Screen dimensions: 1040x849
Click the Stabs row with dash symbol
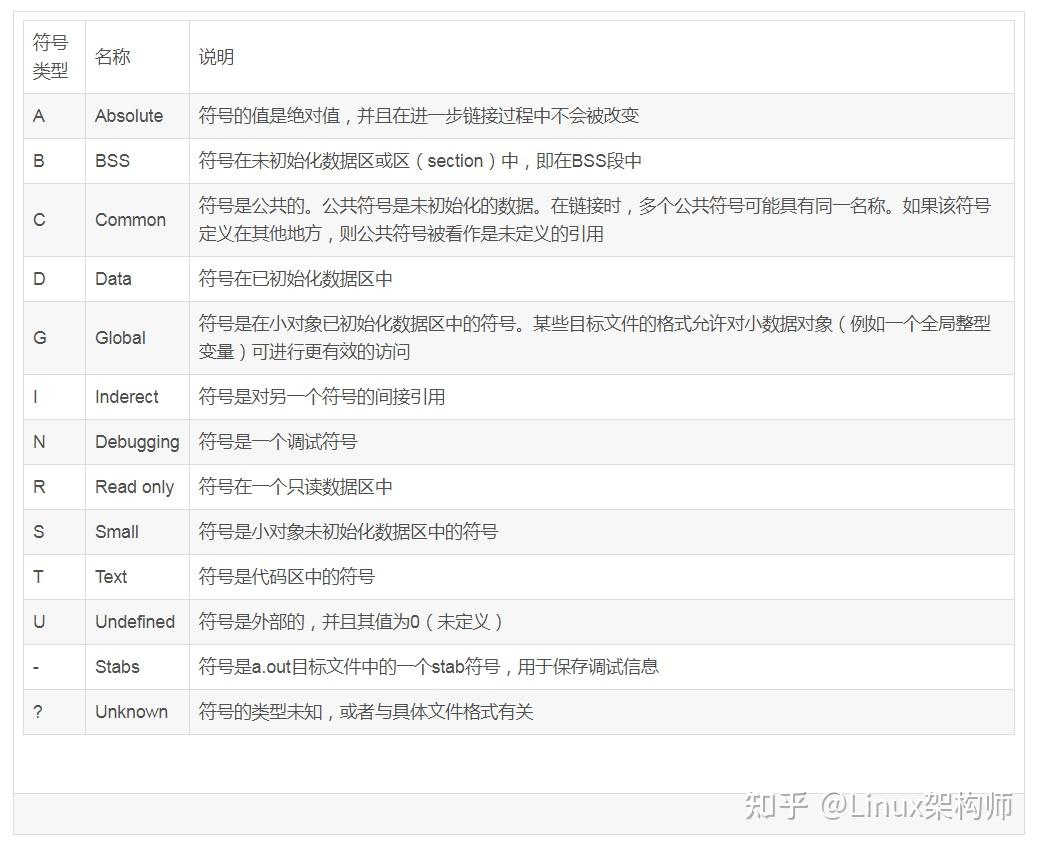[x=400, y=667]
